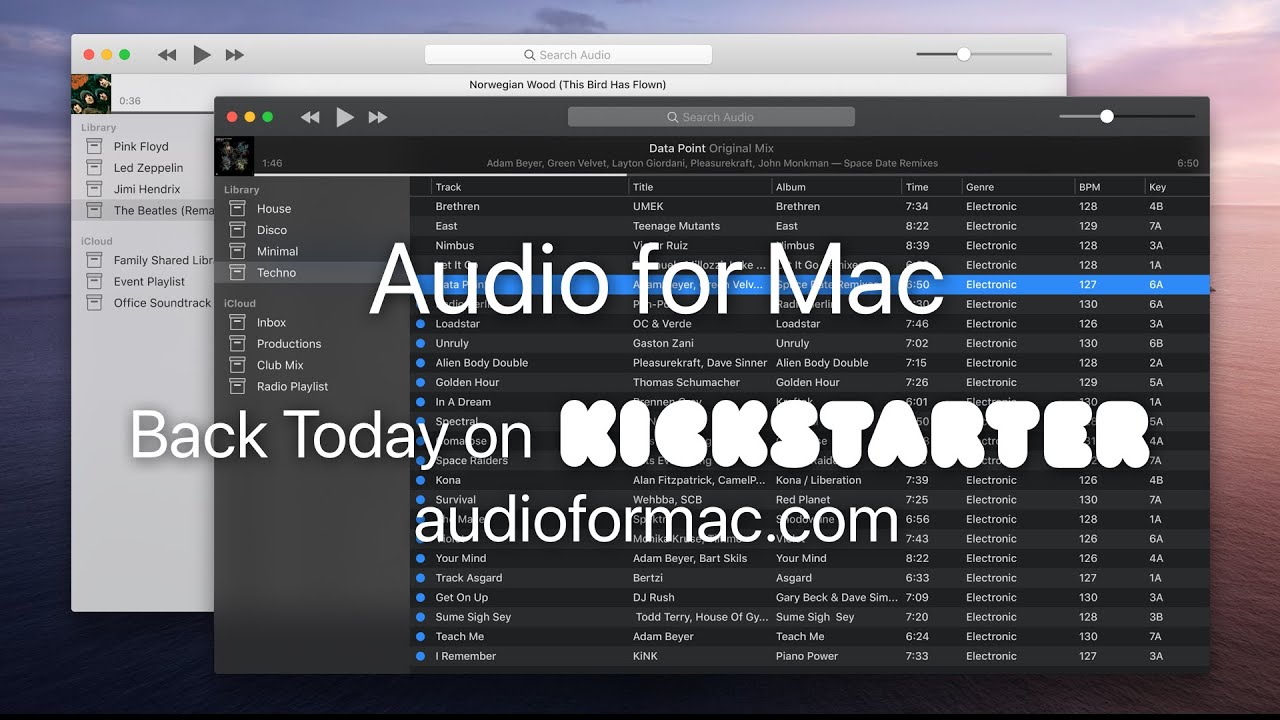
Task: Click rewind button in light back window
Action: [x=167, y=55]
